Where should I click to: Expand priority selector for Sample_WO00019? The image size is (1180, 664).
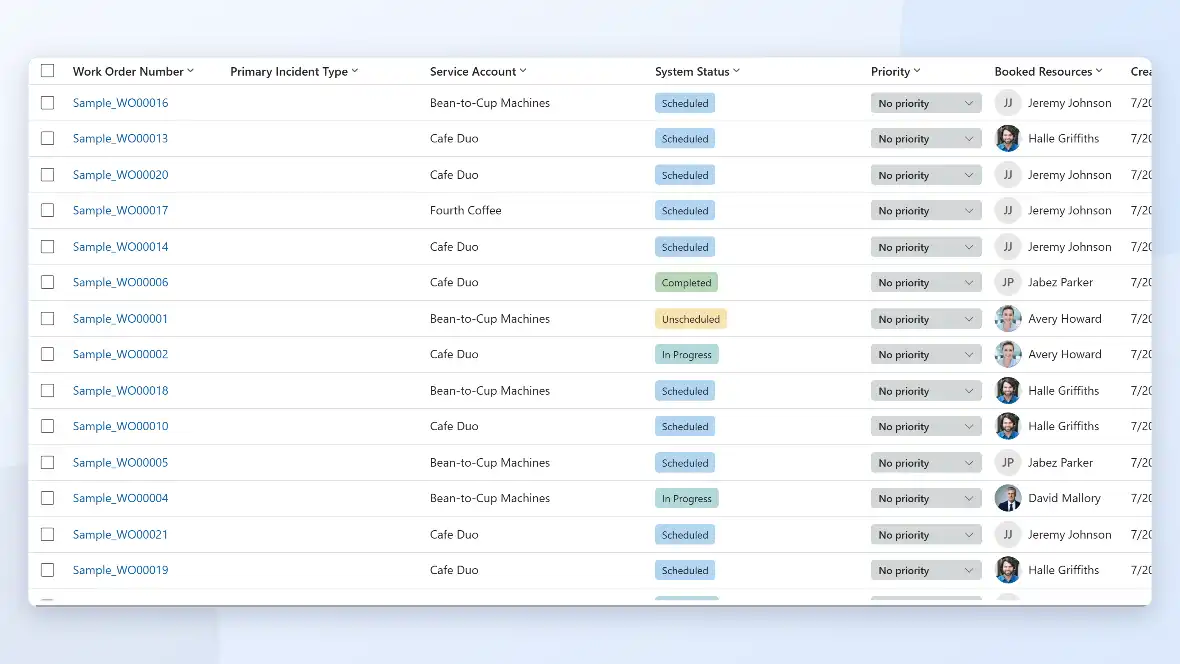926,571
